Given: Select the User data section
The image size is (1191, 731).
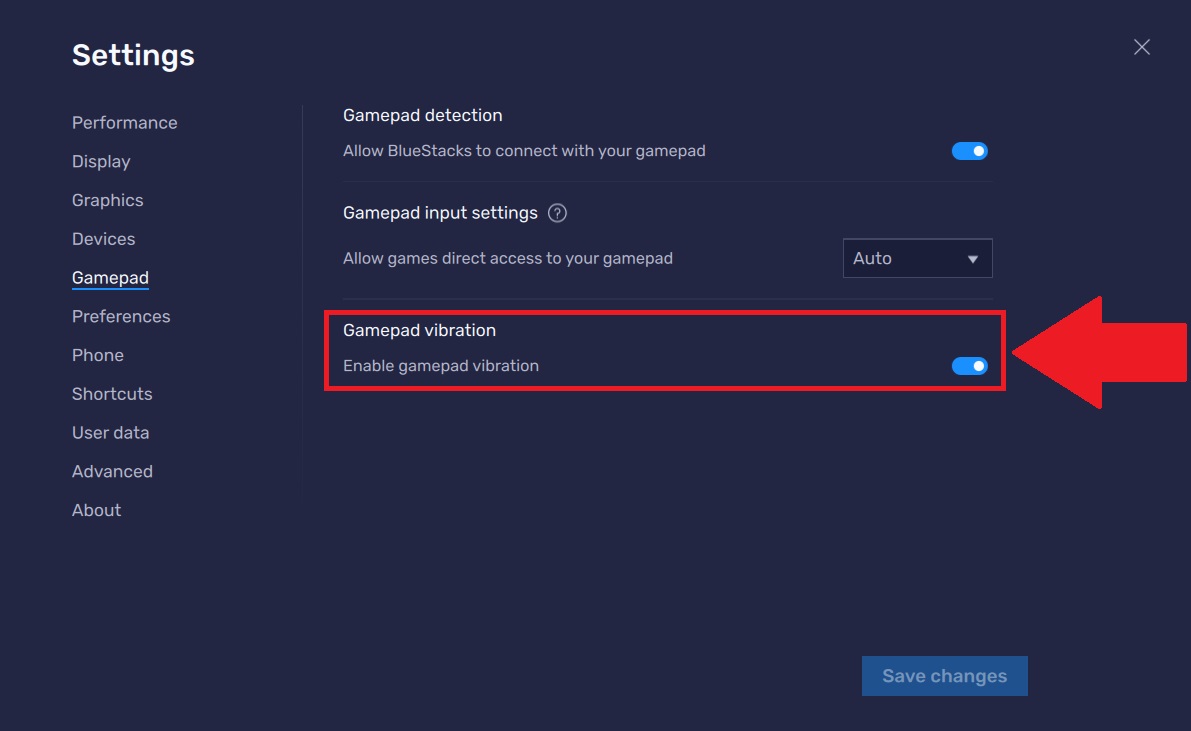Looking at the screenshot, I should click(x=110, y=433).
